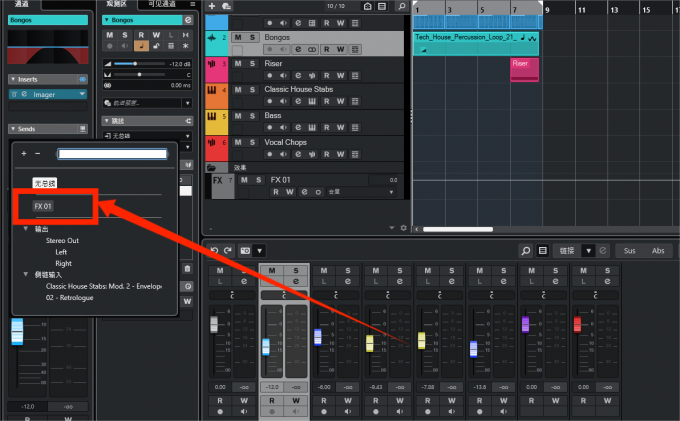Select FX 01 in routing list
Viewport: 680px width, 421px height.
[x=43, y=206]
